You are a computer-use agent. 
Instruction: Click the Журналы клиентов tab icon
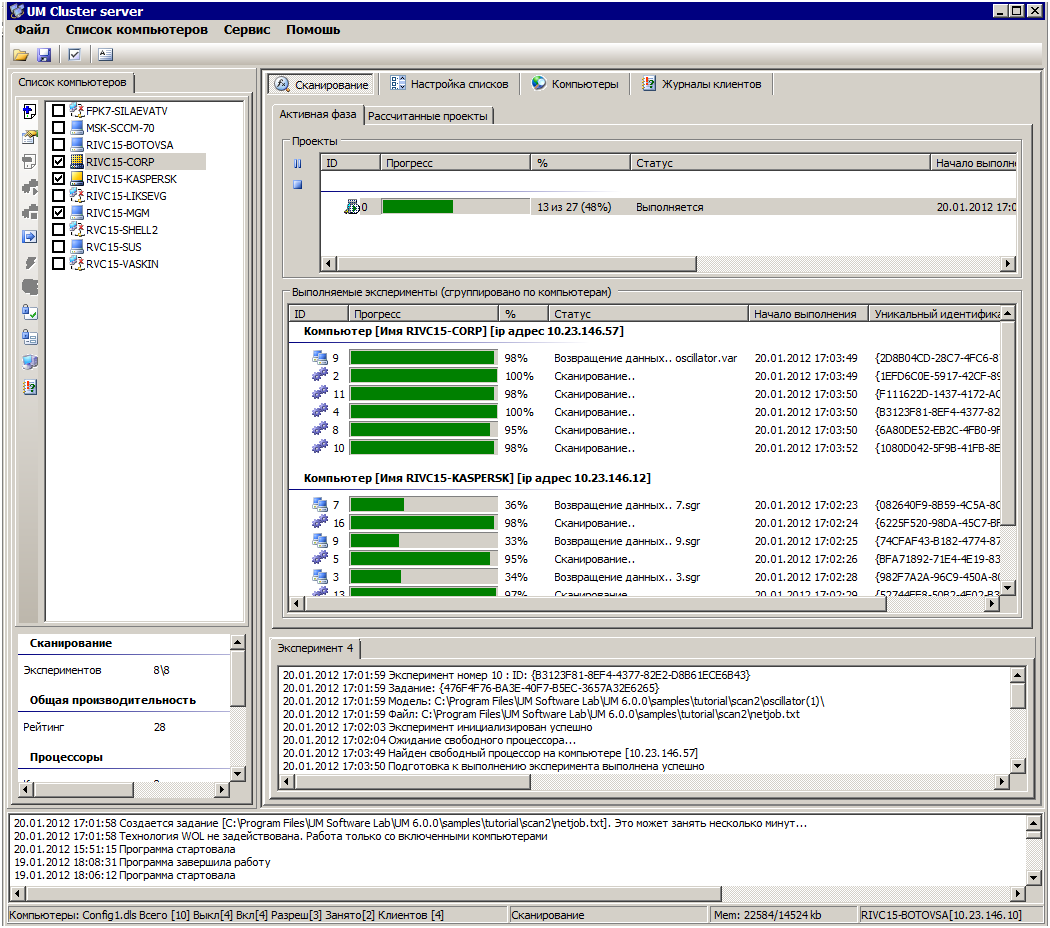click(649, 84)
